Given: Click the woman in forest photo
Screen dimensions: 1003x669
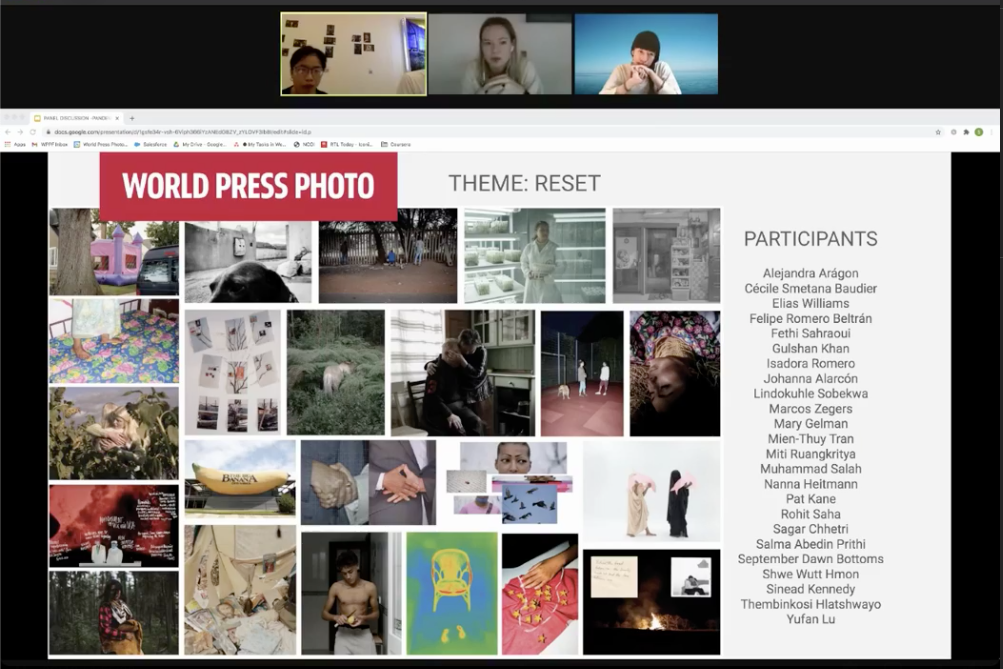Looking at the screenshot, I should point(114,613).
